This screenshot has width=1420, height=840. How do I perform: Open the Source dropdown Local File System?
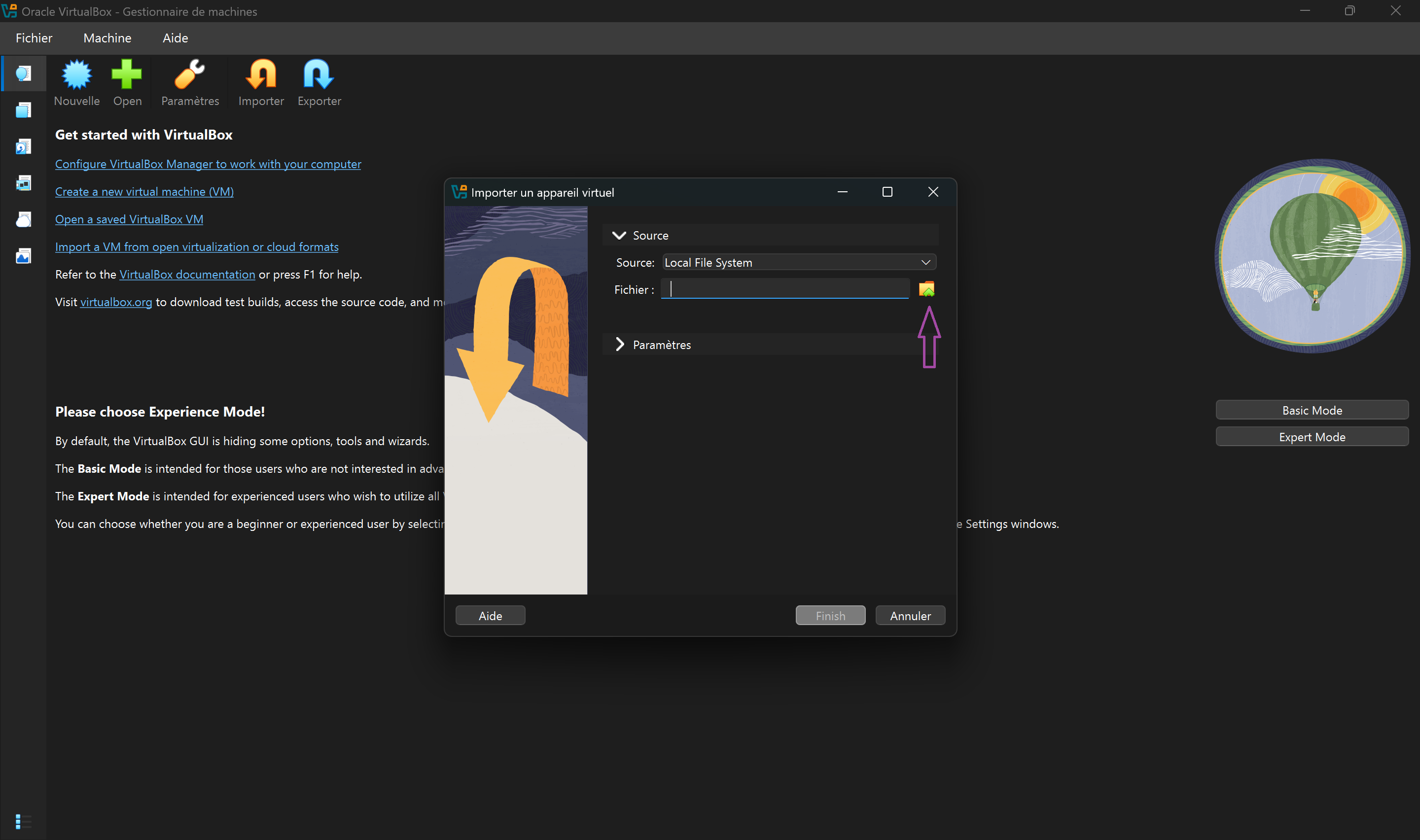click(799, 263)
